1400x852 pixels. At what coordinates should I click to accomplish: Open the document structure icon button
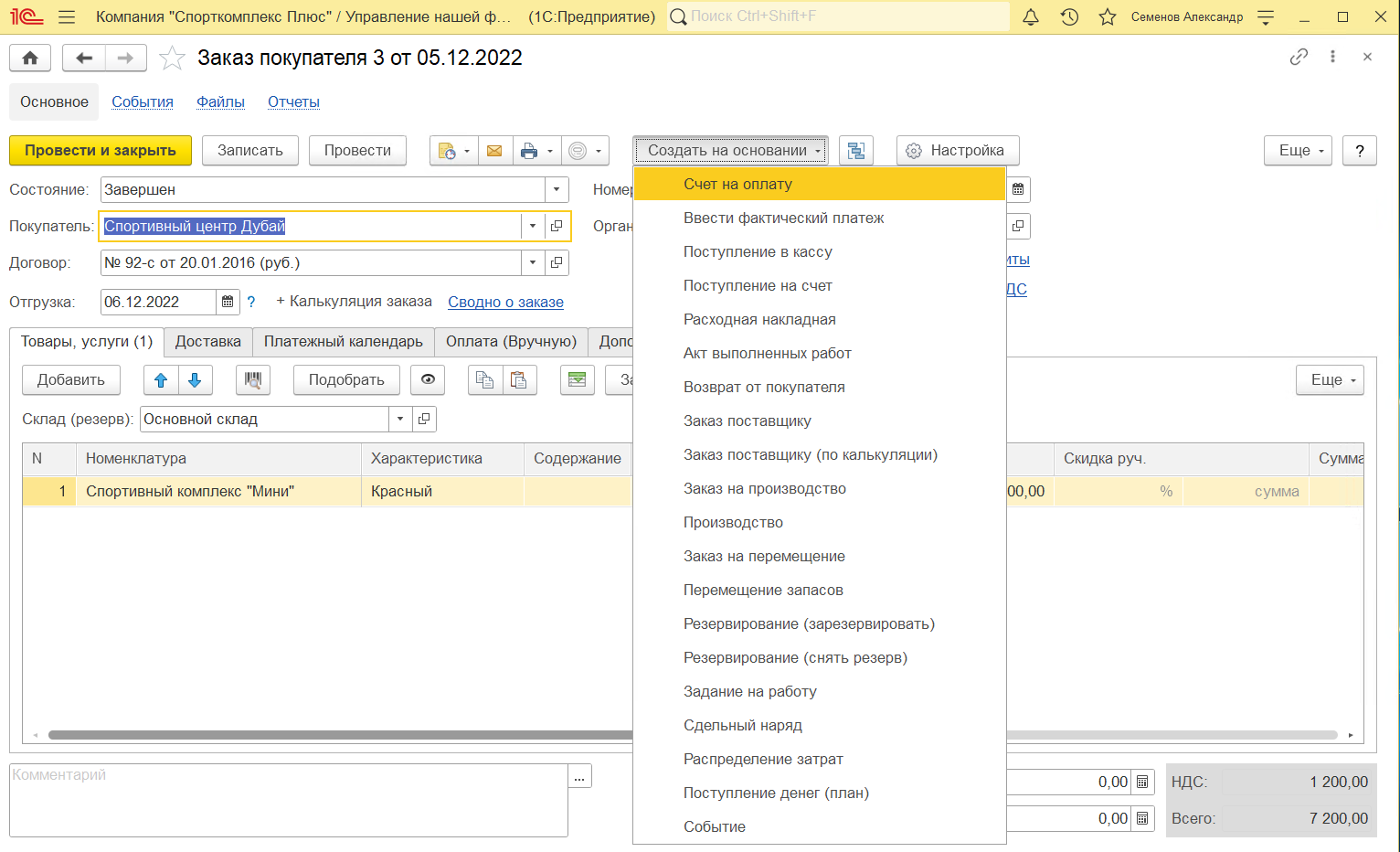856,151
